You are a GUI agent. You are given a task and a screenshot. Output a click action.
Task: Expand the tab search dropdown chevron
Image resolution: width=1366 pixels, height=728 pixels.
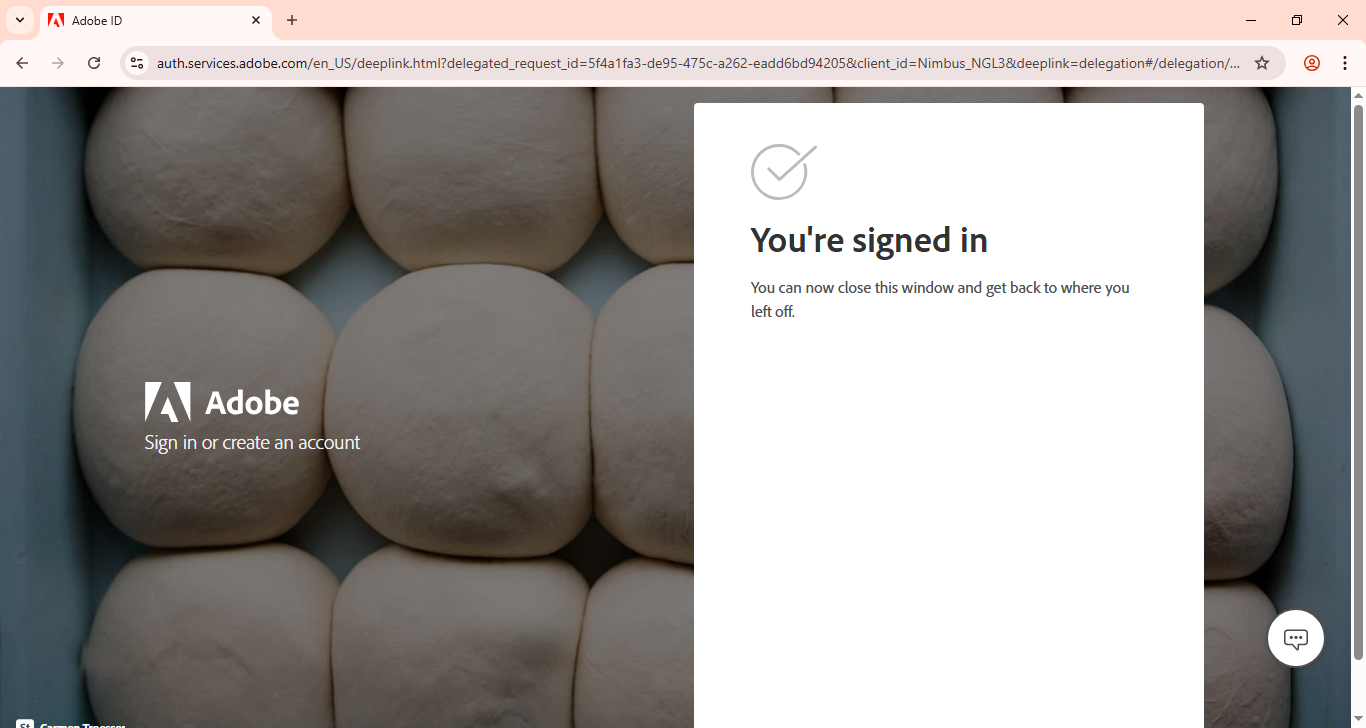(20, 20)
